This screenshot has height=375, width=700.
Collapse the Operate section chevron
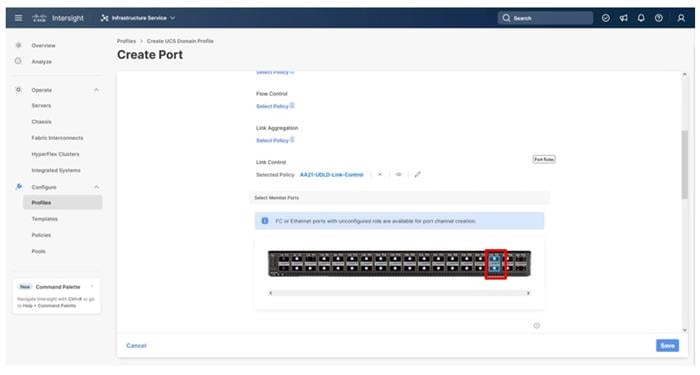pos(96,90)
